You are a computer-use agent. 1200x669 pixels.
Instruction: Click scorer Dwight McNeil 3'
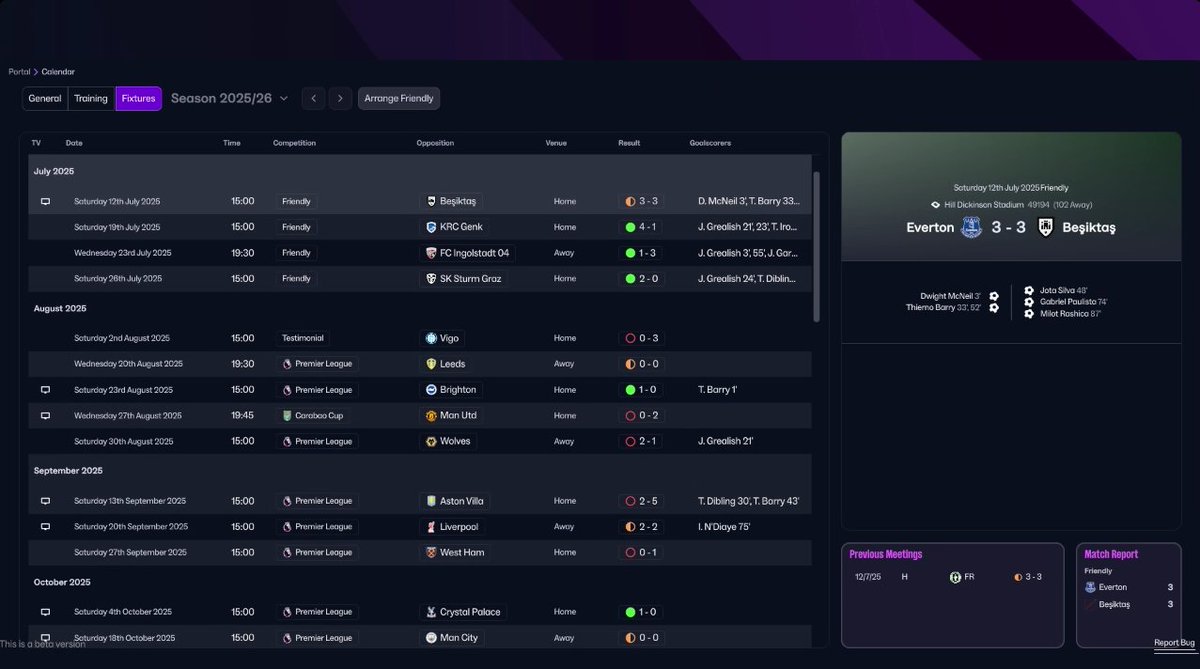point(951,296)
